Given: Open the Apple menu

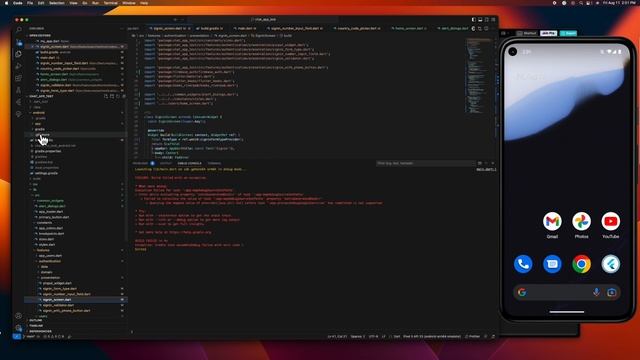Looking at the screenshot, I should tap(7, 3).
